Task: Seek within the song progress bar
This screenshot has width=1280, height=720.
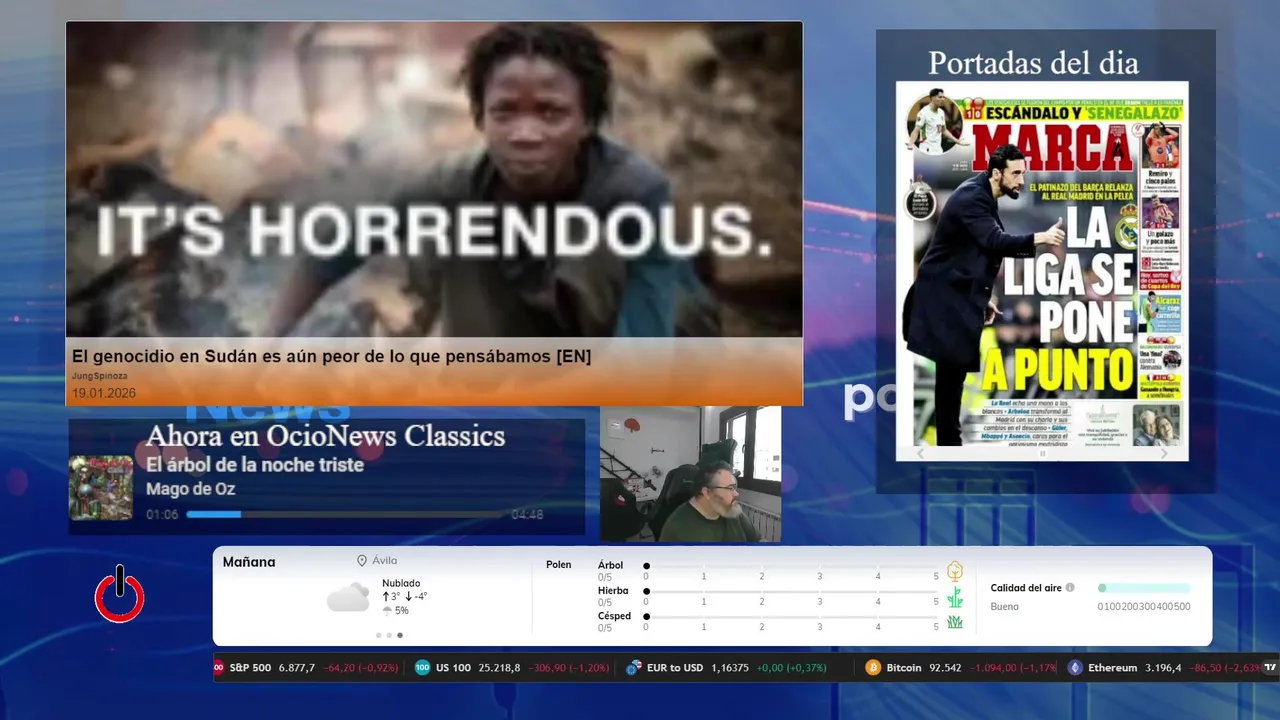Action: click(x=345, y=514)
